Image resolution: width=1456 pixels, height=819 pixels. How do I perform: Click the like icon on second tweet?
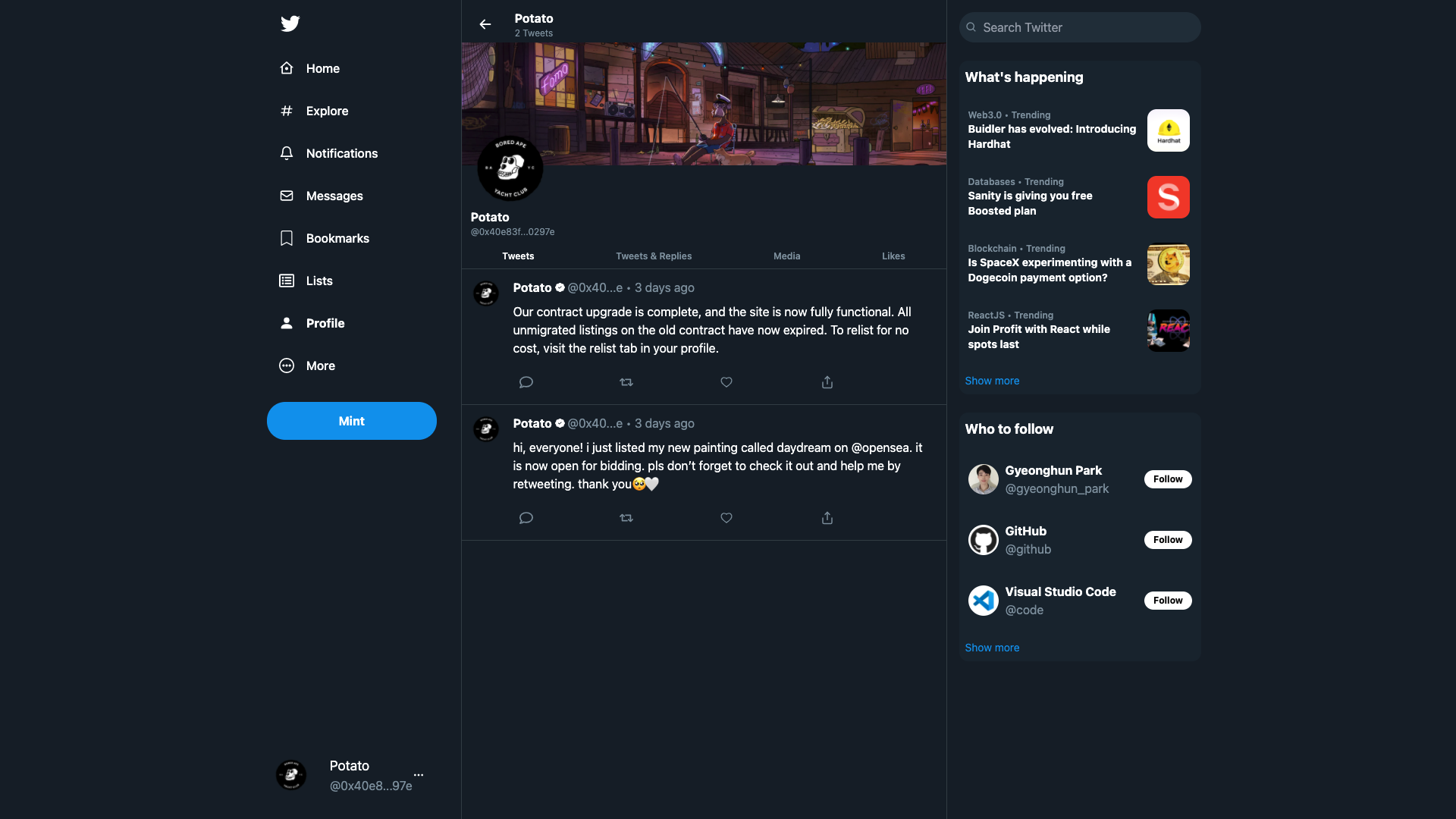coord(726,518)
